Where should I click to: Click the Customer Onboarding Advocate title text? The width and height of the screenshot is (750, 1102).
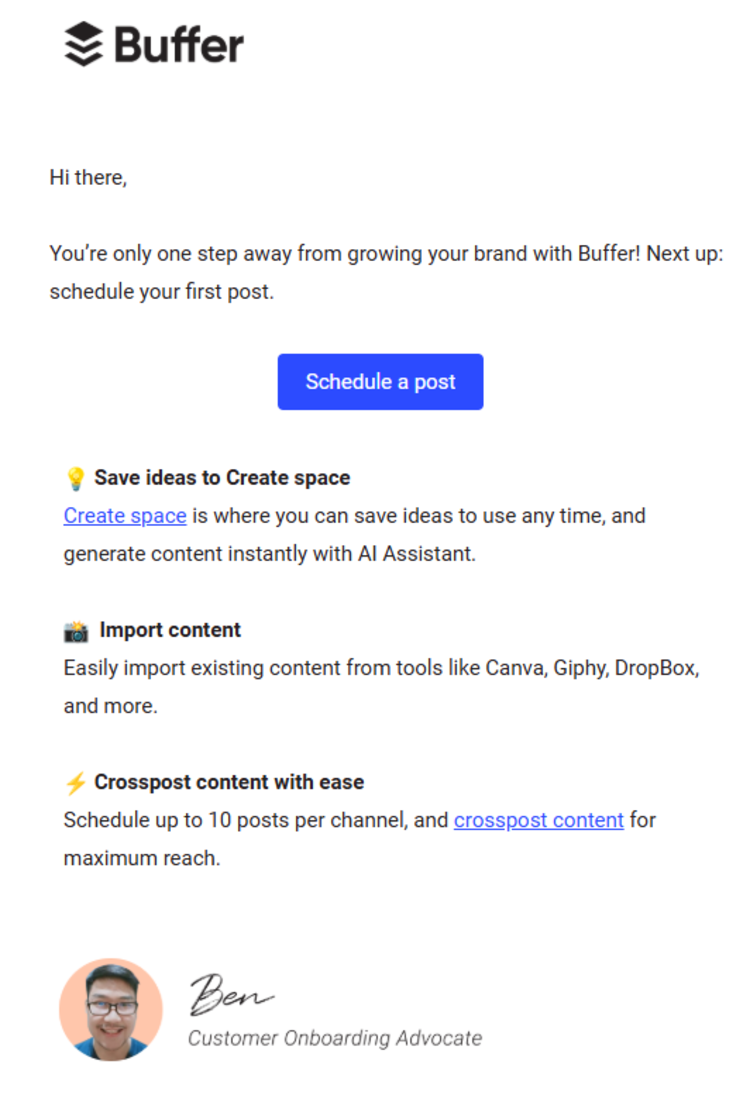[335, 1038]
